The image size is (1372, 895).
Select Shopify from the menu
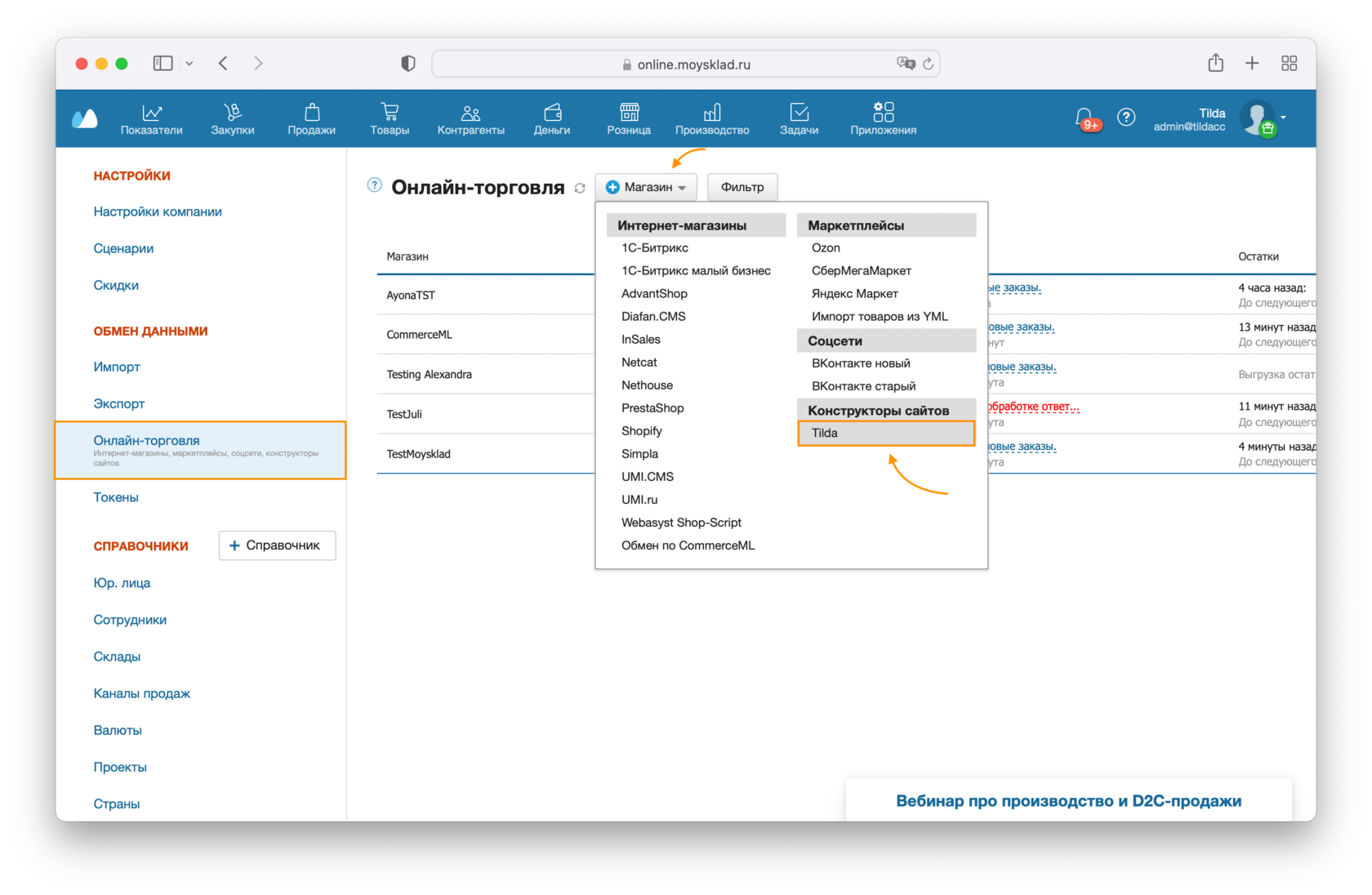(x=642, y=430)
